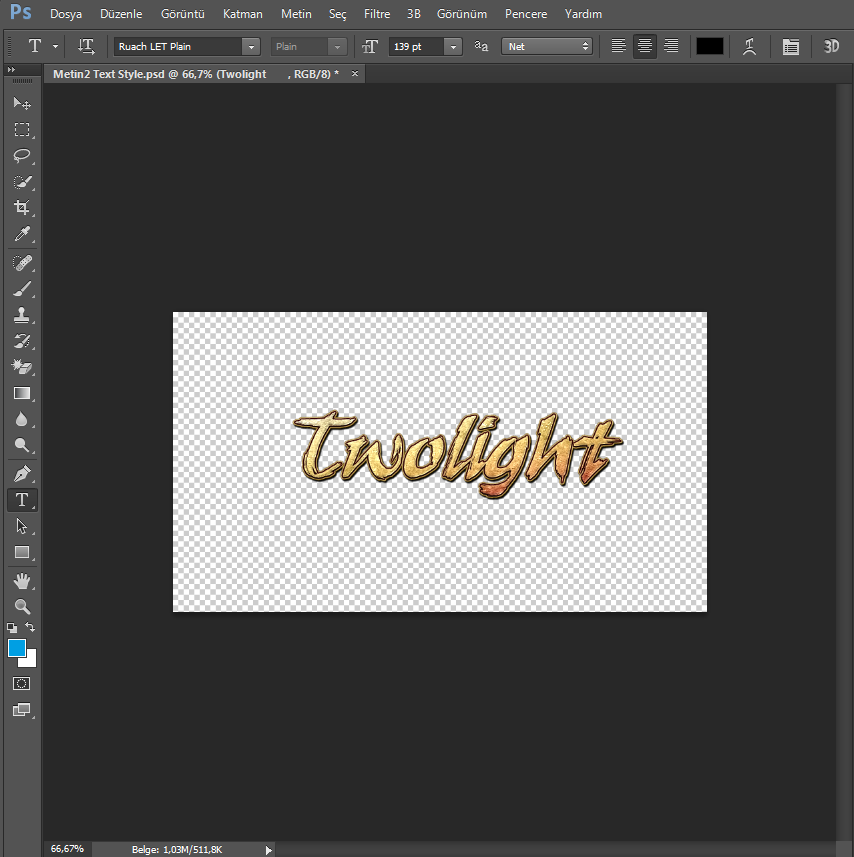
Task: Open the anti-aliasing Net dropdown
Action: [546, 46]
